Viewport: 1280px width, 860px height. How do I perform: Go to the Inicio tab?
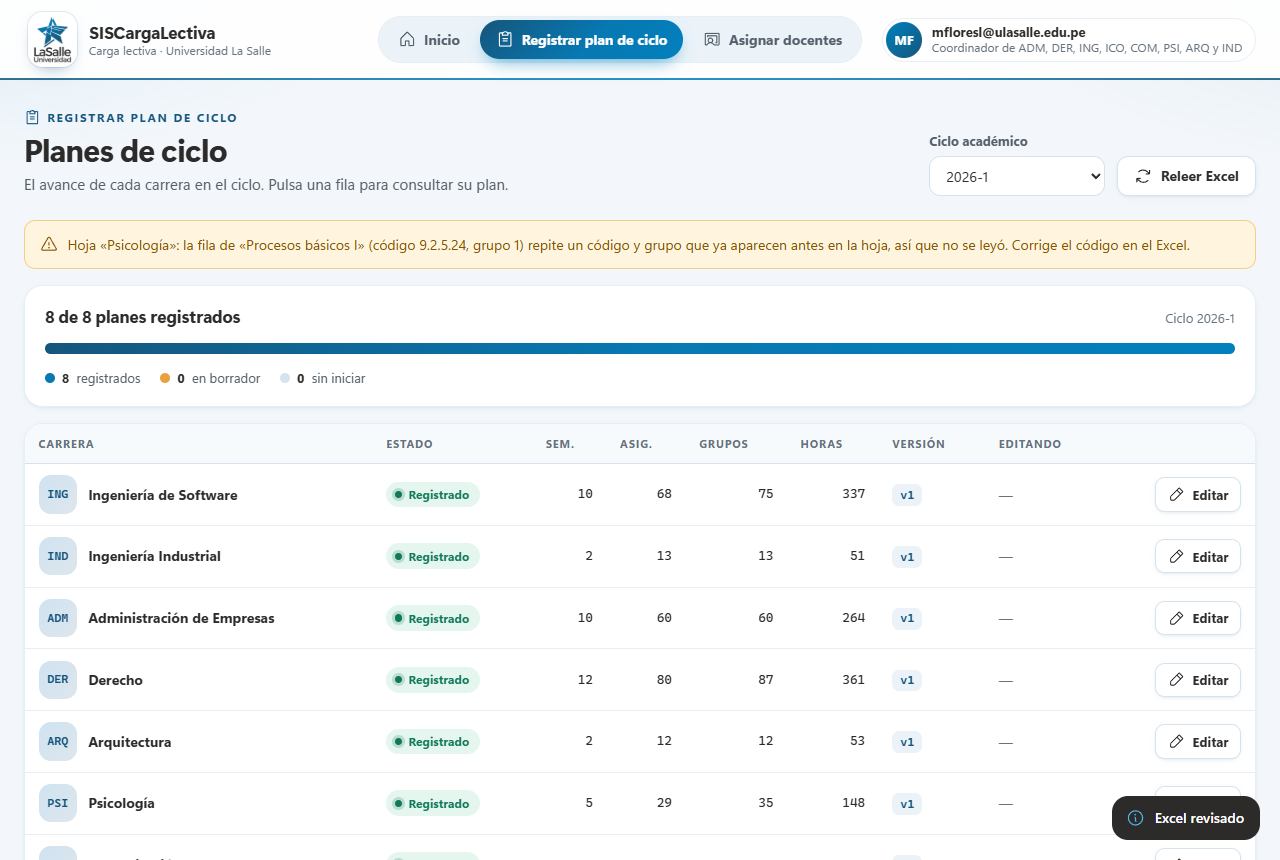[430, 40]
